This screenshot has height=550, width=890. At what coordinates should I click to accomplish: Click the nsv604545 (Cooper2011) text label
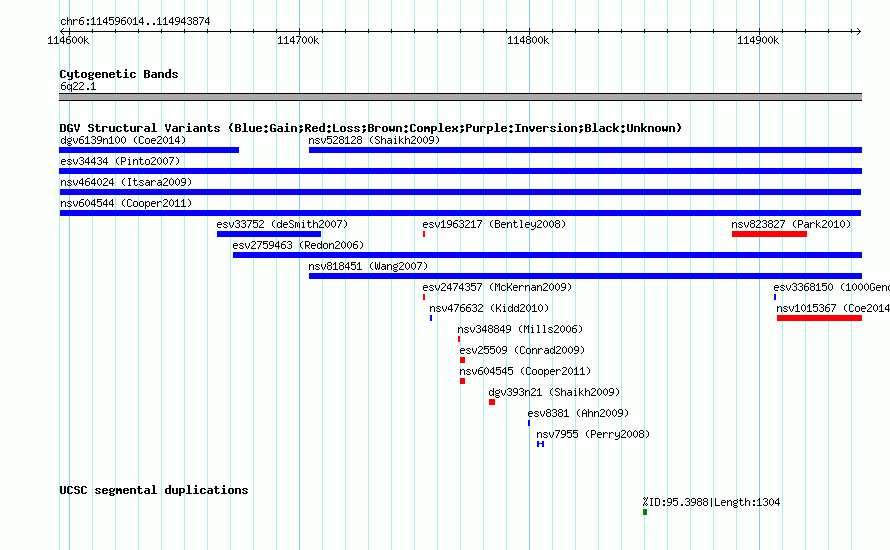click(525, 371)
